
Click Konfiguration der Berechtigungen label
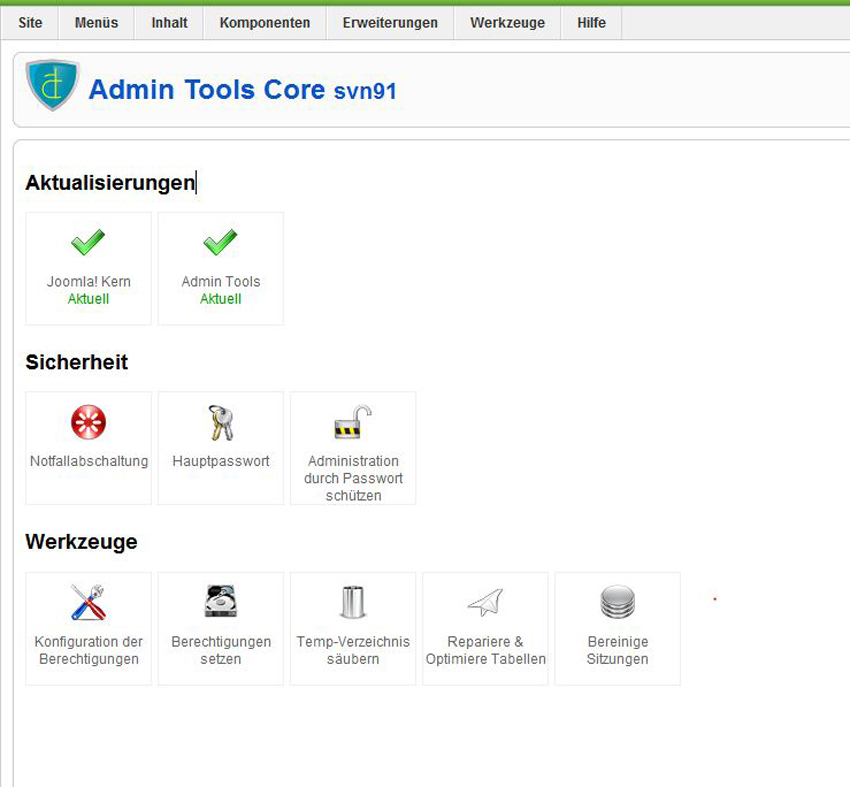[x=89, y=650]
